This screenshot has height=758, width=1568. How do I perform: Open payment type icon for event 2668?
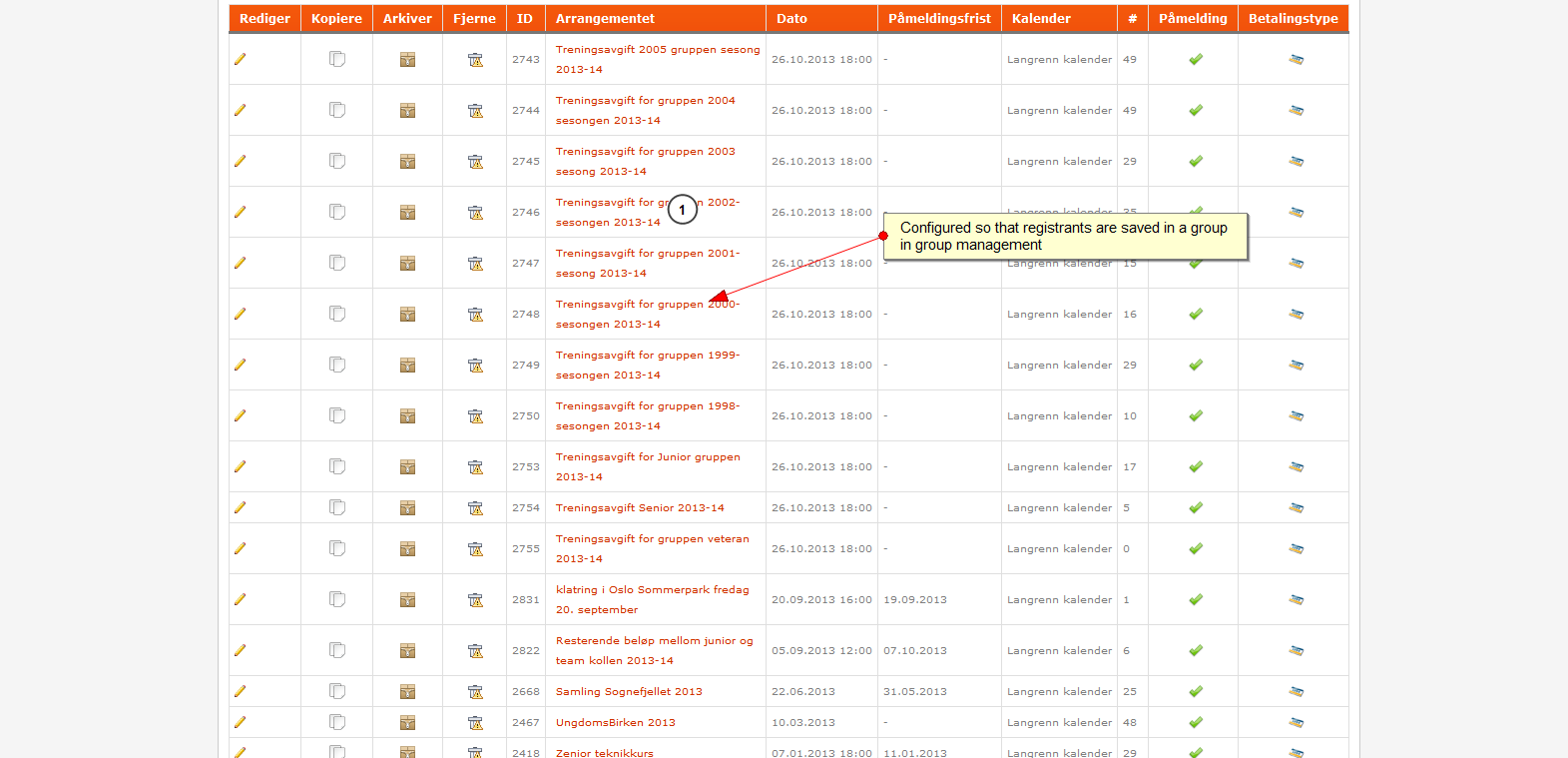click(1296, 691)
